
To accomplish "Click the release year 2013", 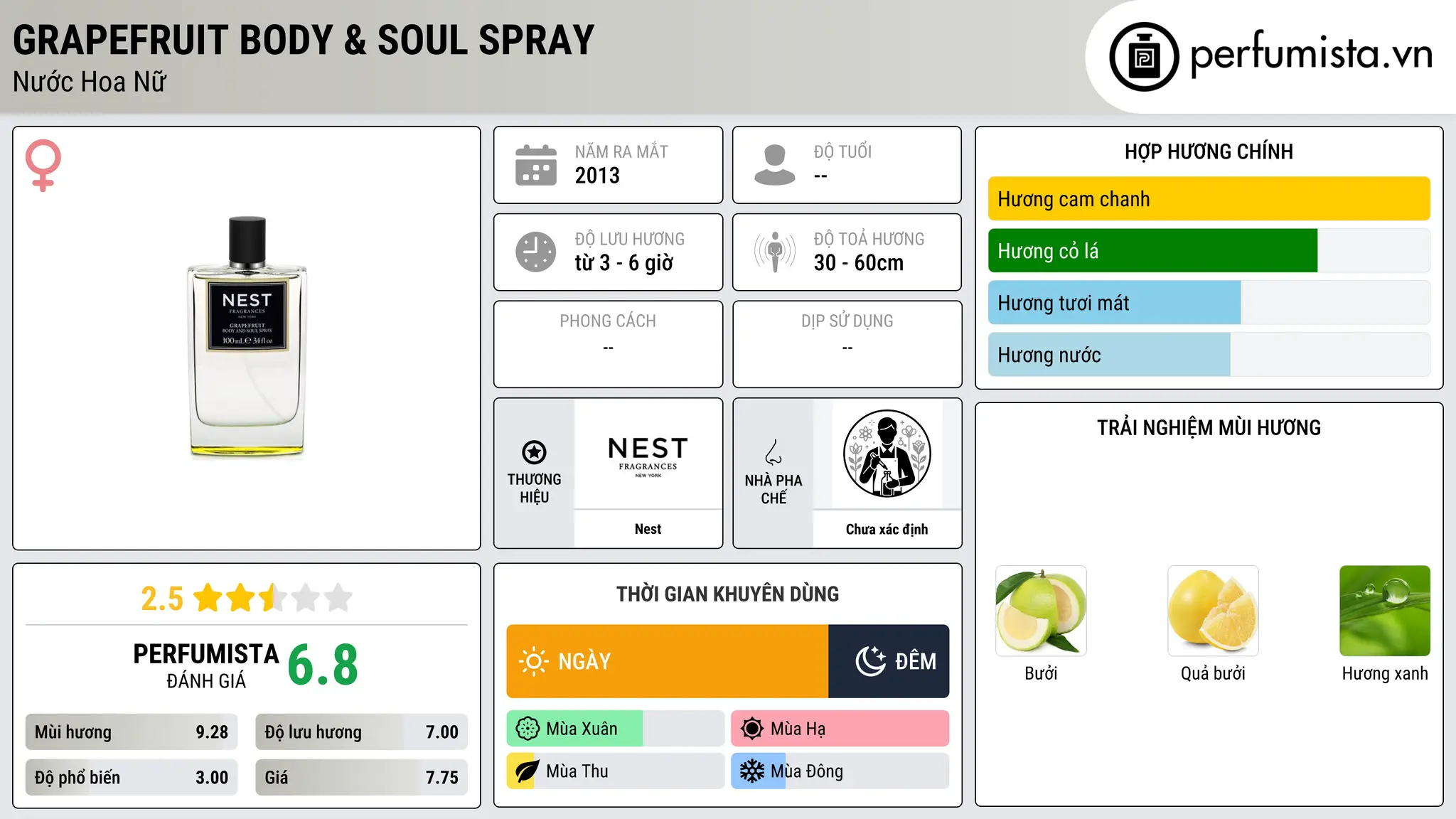I will pos(597,176).
